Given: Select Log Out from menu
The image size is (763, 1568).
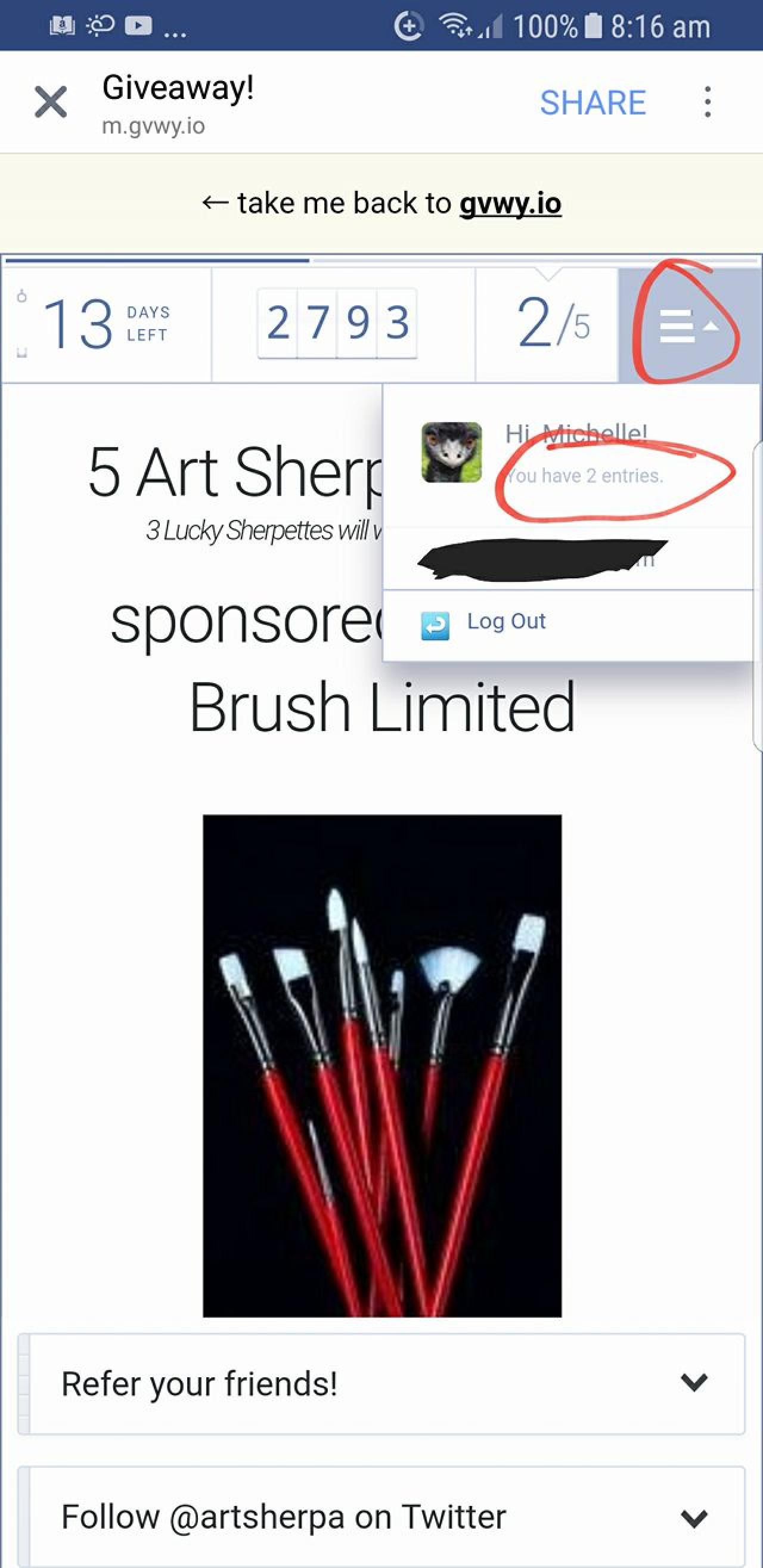Looking at the screenshot, I should point(506,621).
